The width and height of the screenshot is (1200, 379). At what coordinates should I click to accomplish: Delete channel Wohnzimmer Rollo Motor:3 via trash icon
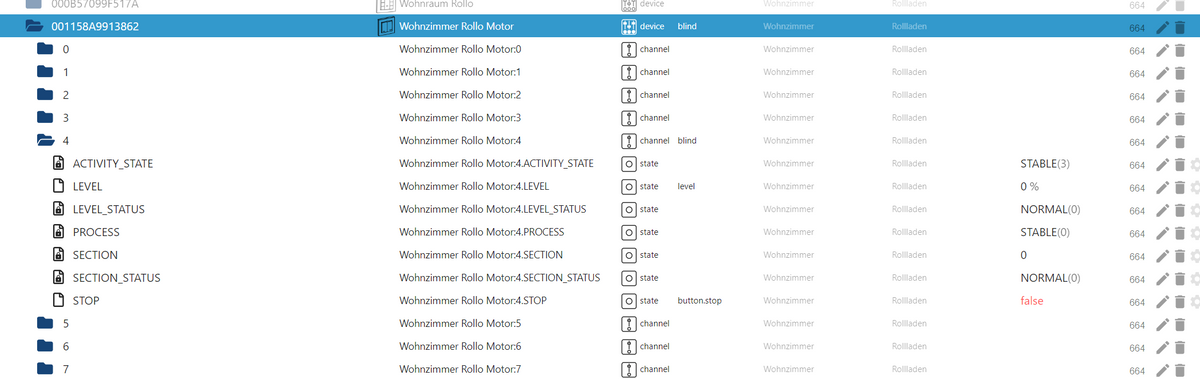tap(1179, 119)
